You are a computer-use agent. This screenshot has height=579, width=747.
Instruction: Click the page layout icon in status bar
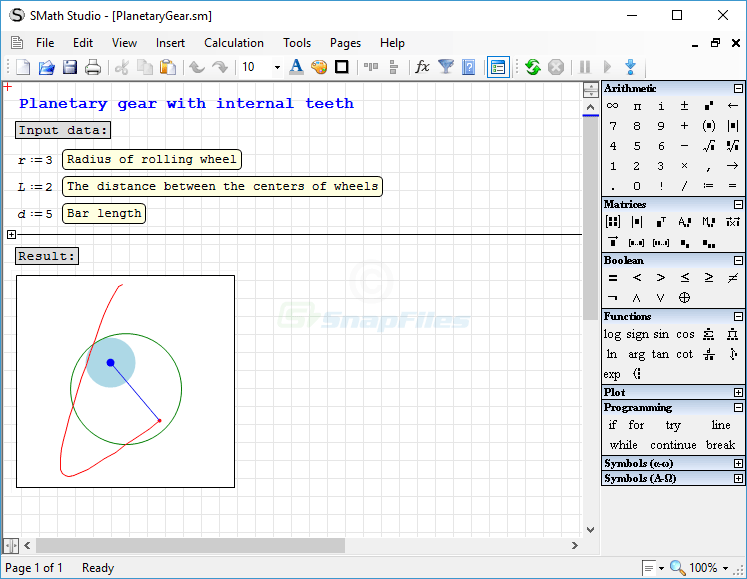pyautogui.click(x=649, y=568)
